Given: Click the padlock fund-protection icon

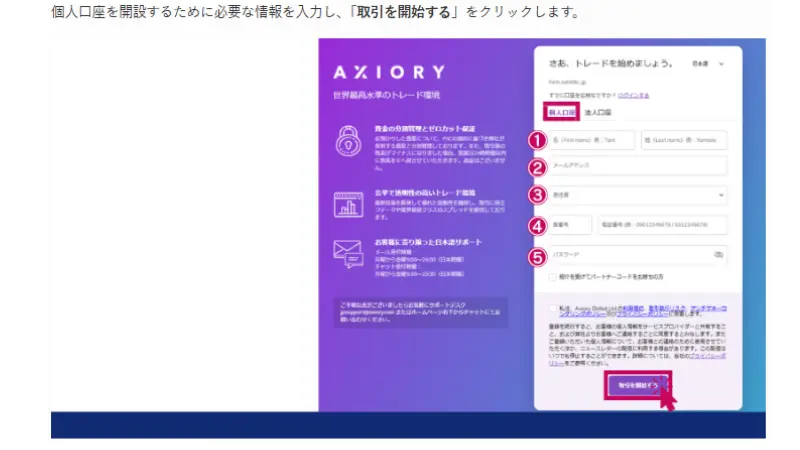Looking at the screenshot, I should 348,141.
